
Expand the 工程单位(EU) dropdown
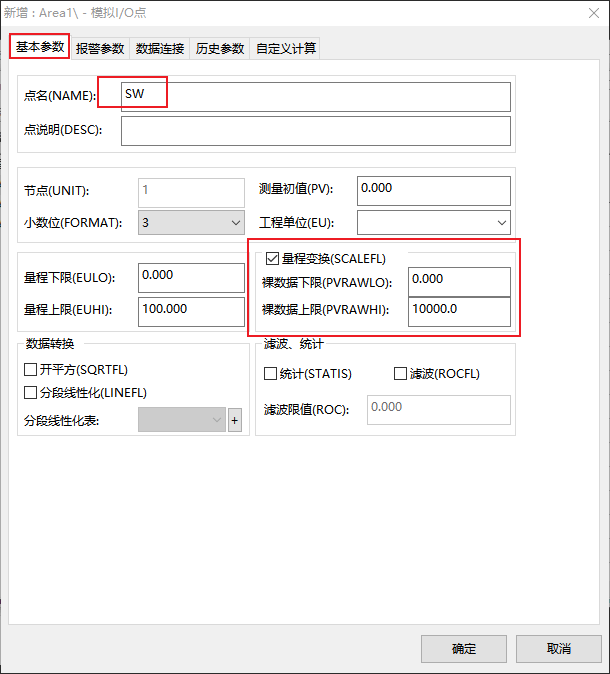click(x=434, y=223)
